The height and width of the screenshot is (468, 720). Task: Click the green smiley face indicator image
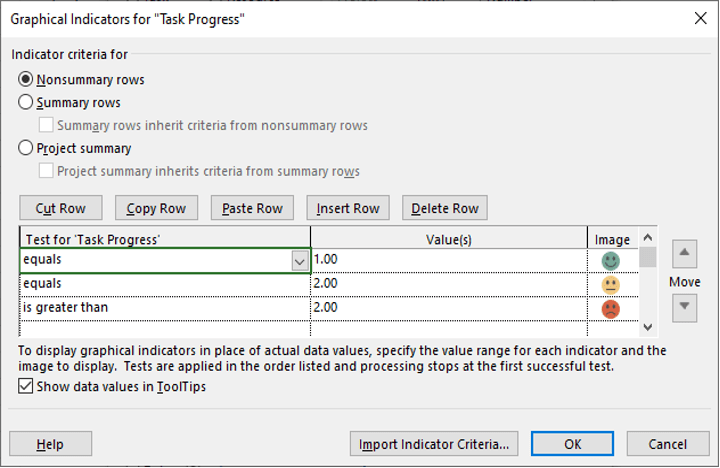tap(610, 261)
